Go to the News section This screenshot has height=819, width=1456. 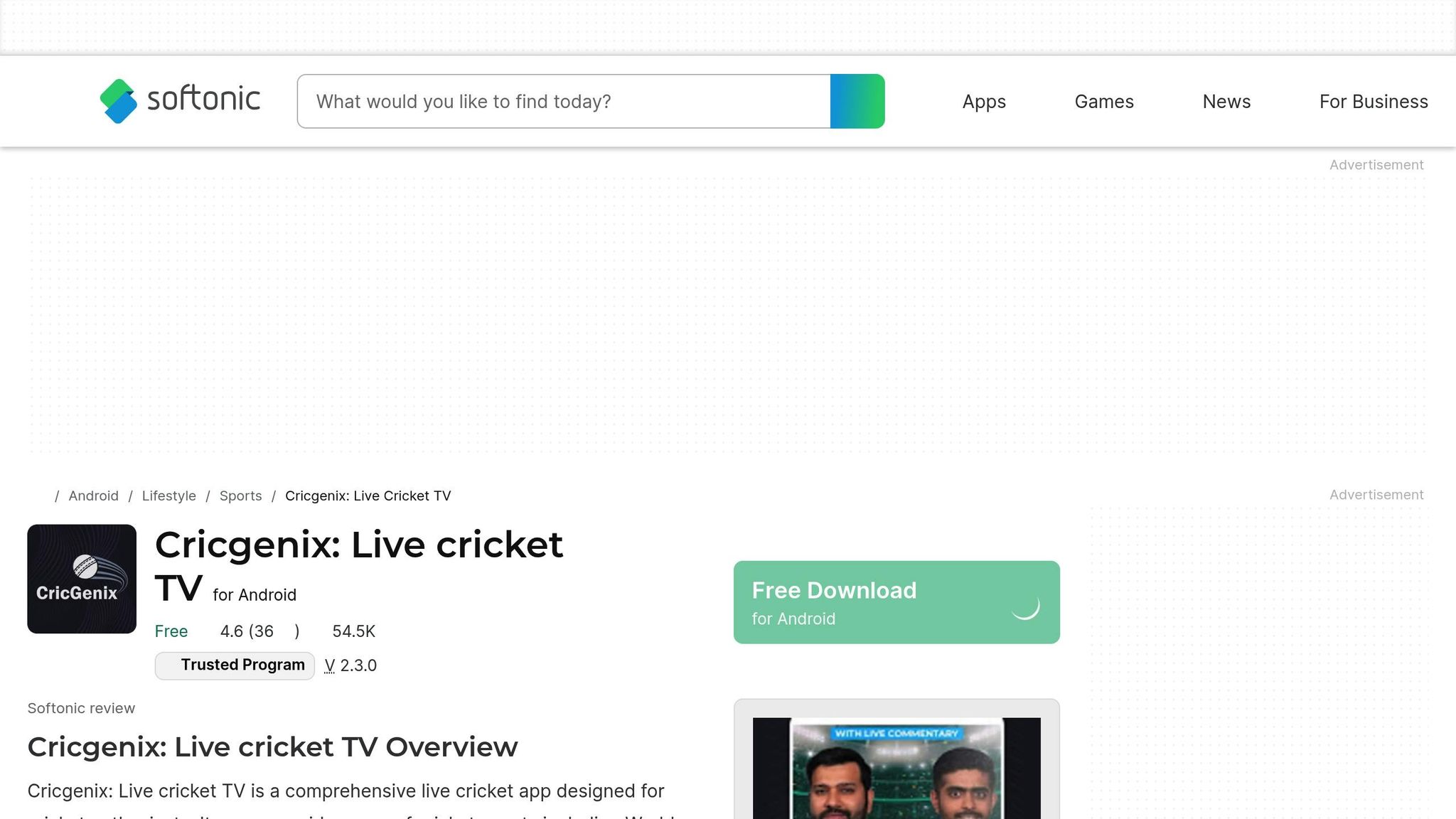[x=1226, y=102]
